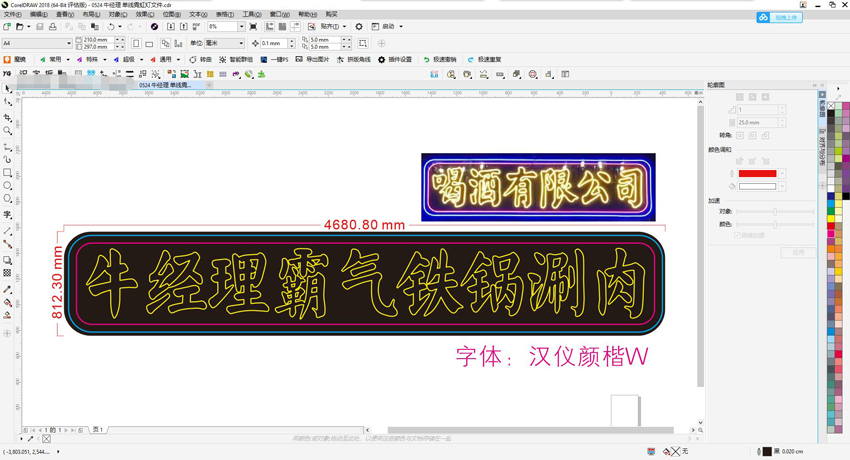The image size is (850, 460).
Task: Toggle show rulers button
Action: [269, 27]
